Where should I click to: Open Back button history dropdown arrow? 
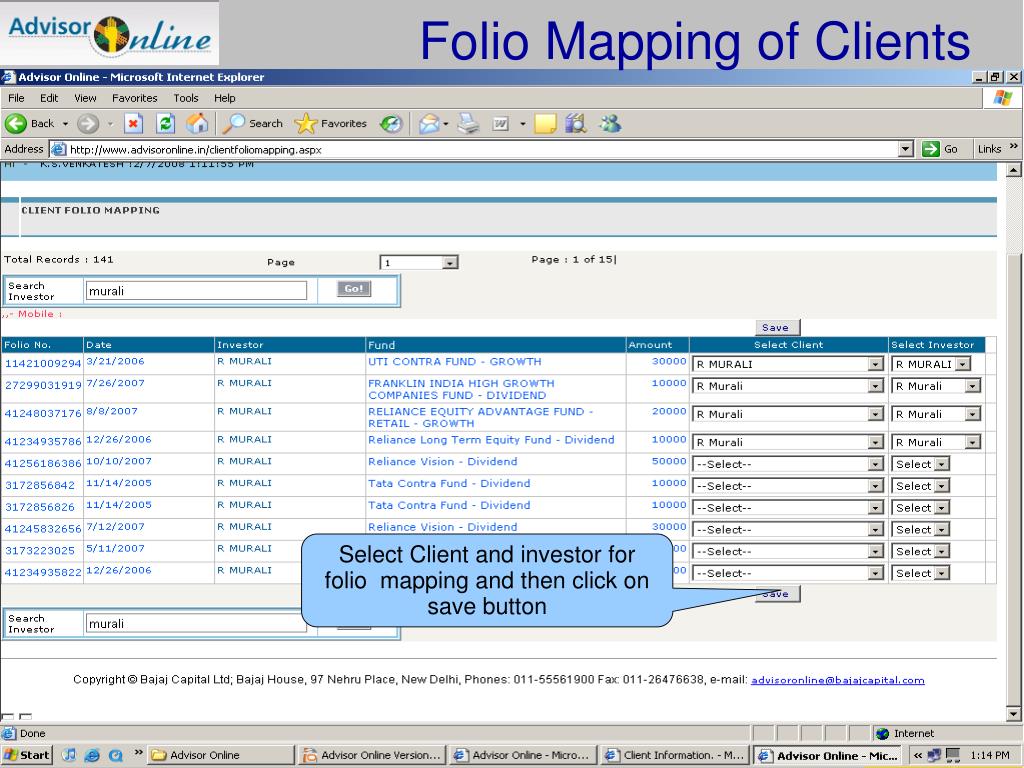[x=65, y=123]
